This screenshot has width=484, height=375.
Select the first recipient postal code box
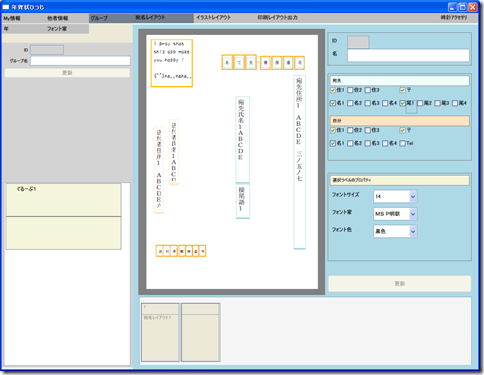(x=227, y=62)
